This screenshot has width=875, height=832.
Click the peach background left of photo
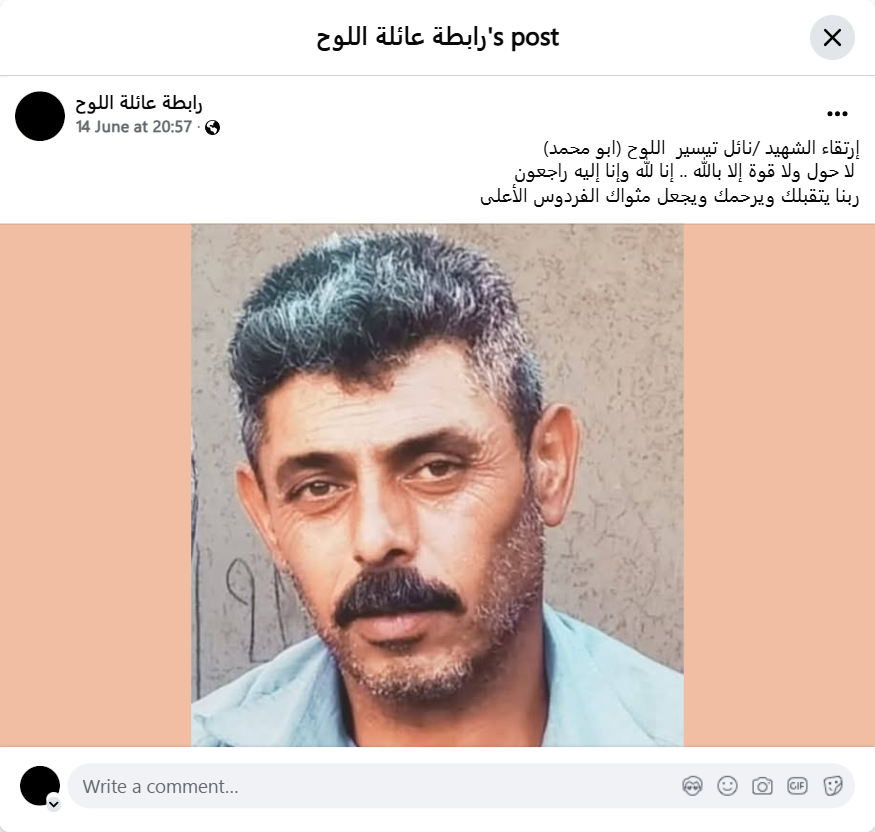tap(95, 485)
